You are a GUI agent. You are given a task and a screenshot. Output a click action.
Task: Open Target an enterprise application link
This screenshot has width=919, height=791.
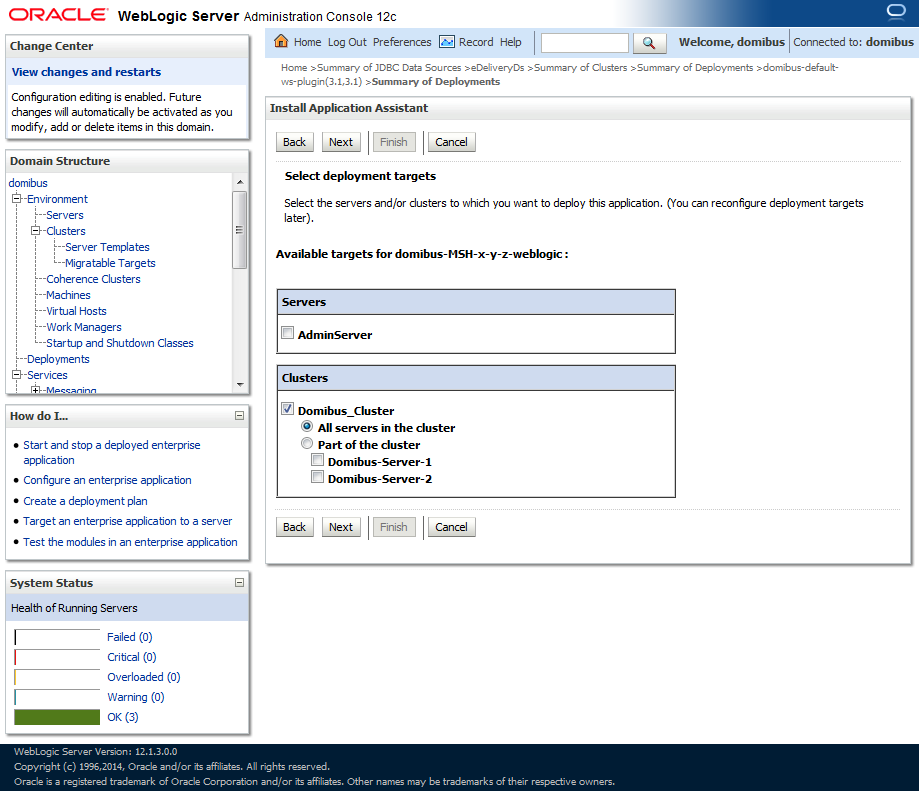(128, 521)
